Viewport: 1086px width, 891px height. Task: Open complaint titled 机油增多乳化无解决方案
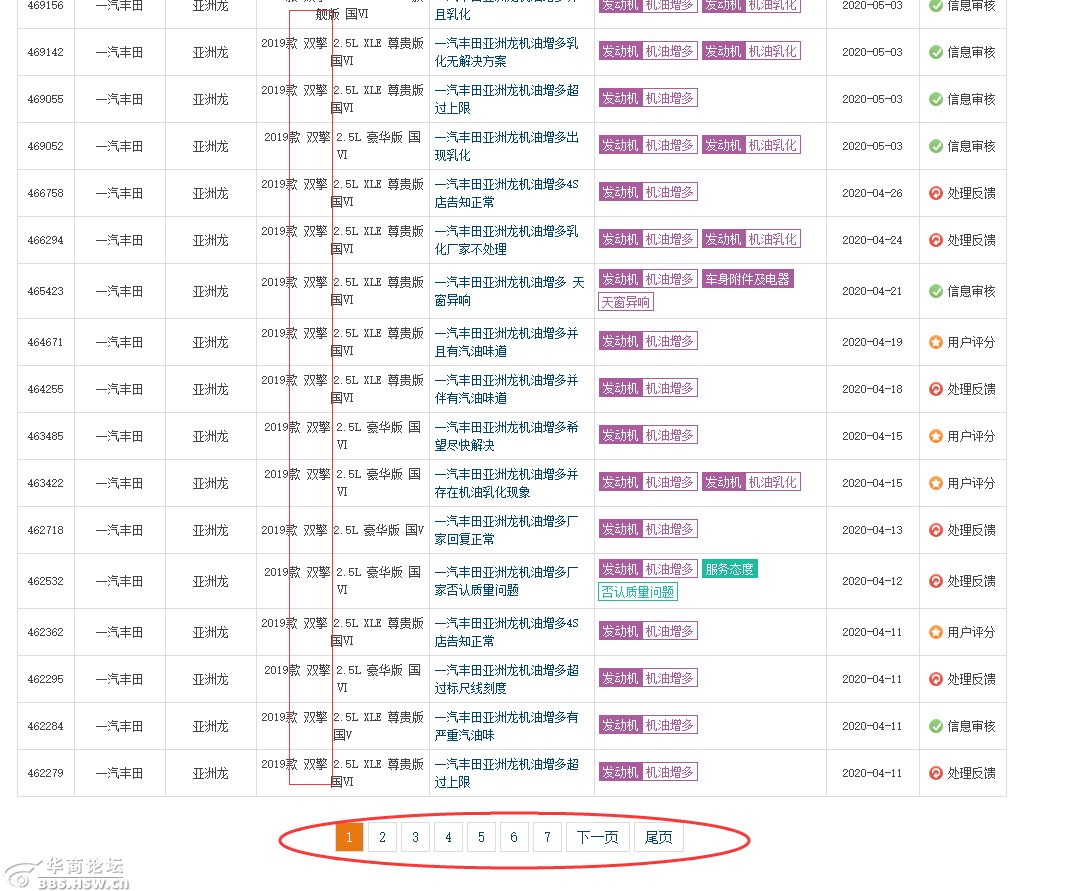tap(506, 52)
